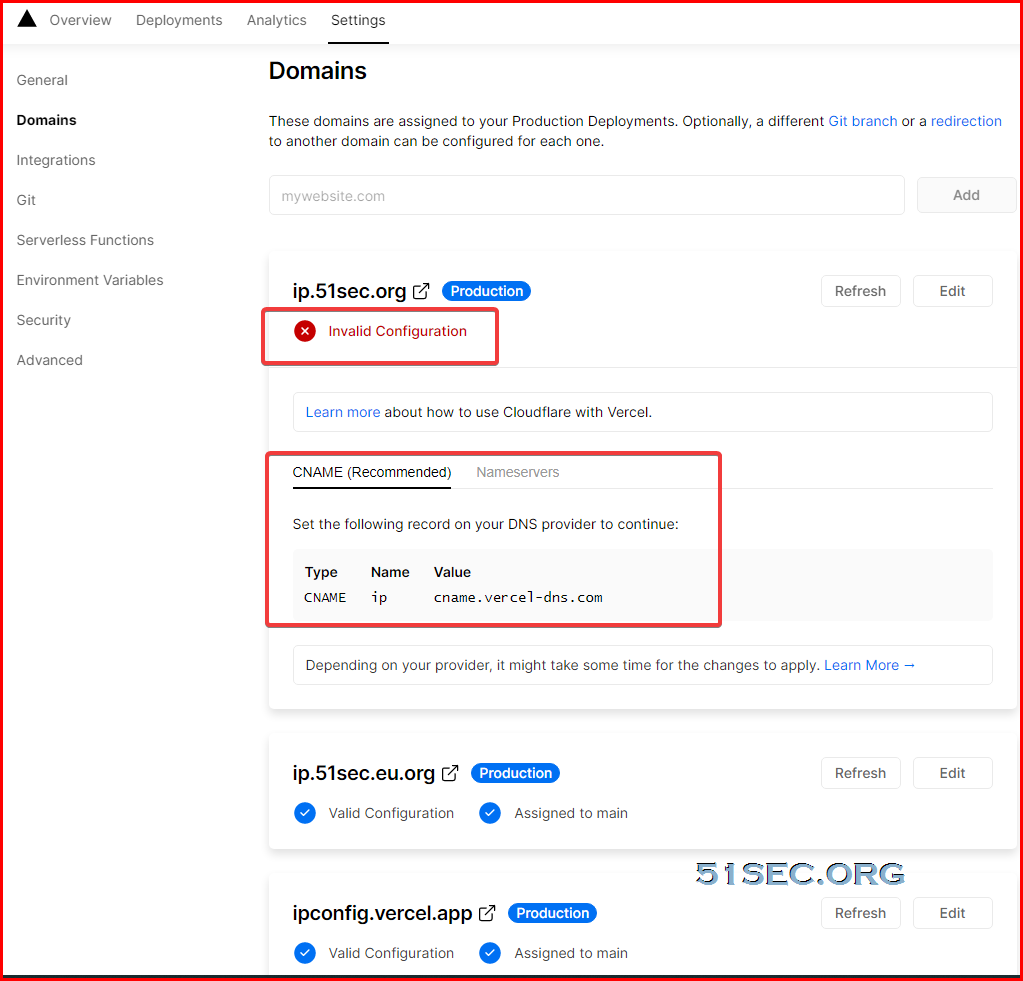The image size is (1023, 981).
Task: Click Assigned to main checkmark for ipconfig.vercel.app
Action: pos(490,953)
